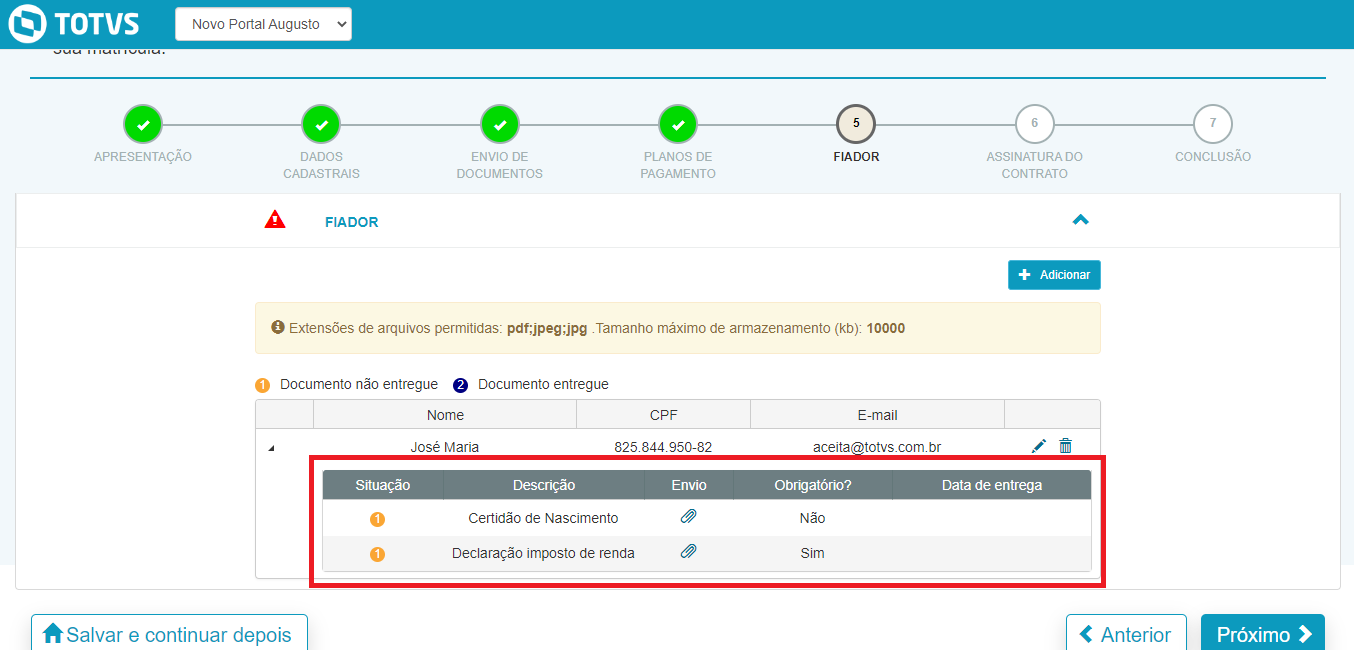Screen dimensions: 1354x650
Task: Go to step Apresentação green check circle
Action: click(143, 124)
